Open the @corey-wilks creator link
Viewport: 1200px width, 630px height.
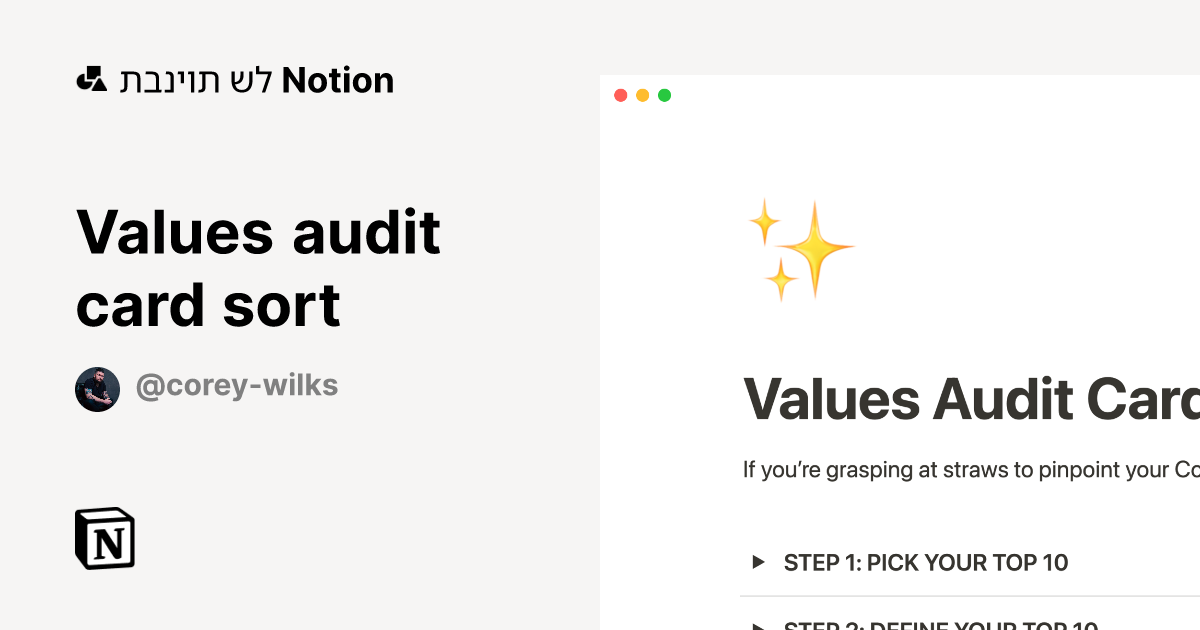click(237, 385)
